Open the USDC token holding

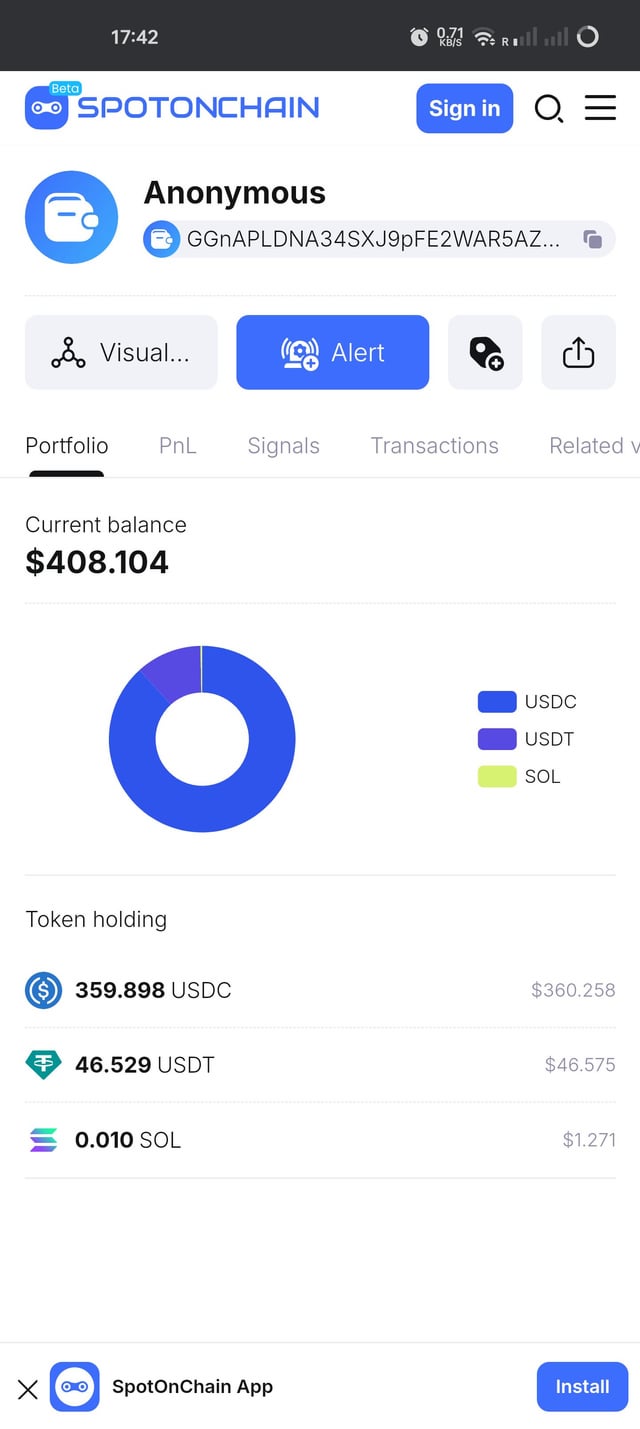[153, 990]
